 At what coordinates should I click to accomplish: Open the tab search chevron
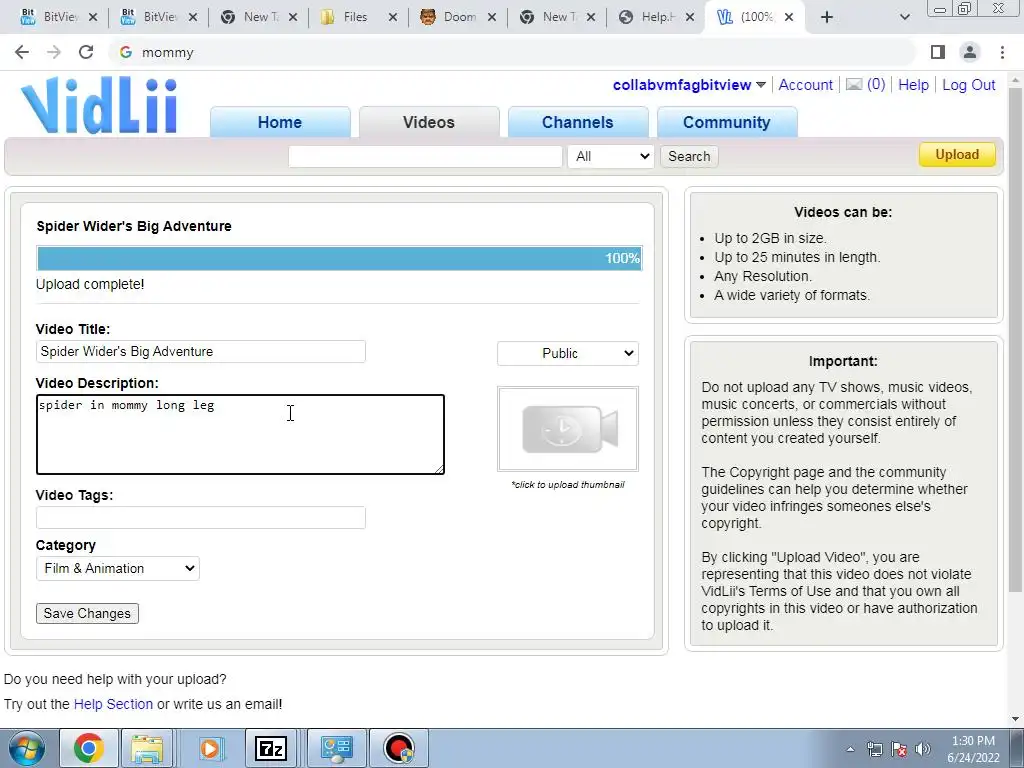point(904,17)
